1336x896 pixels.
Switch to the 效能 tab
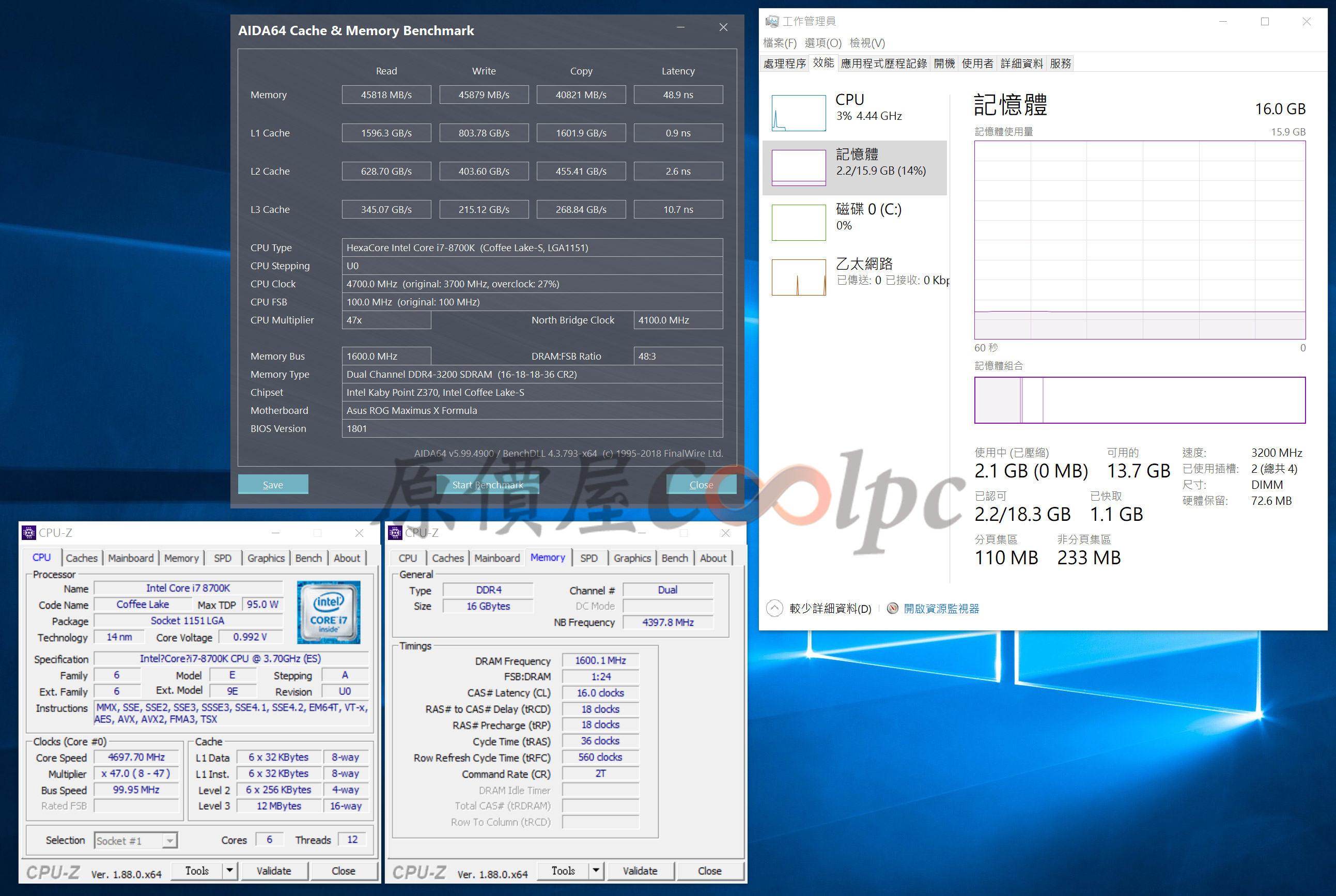click(823, 63)
